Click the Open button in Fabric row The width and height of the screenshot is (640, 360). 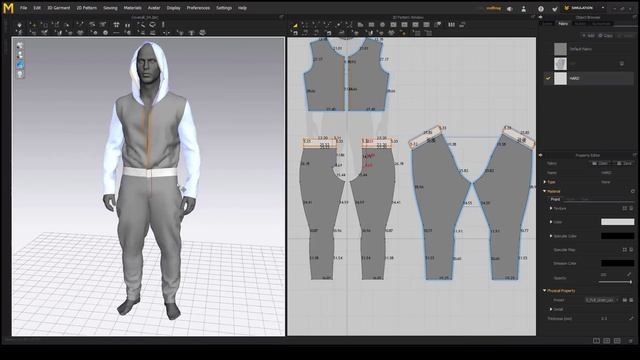600,163
